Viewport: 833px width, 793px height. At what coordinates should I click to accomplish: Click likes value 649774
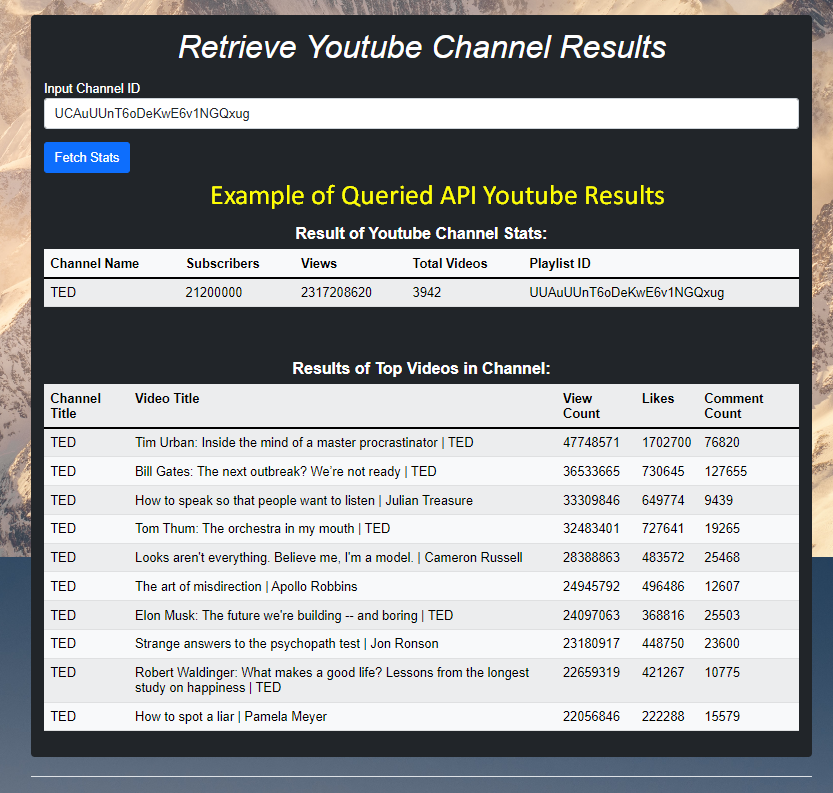pos(663,500)
